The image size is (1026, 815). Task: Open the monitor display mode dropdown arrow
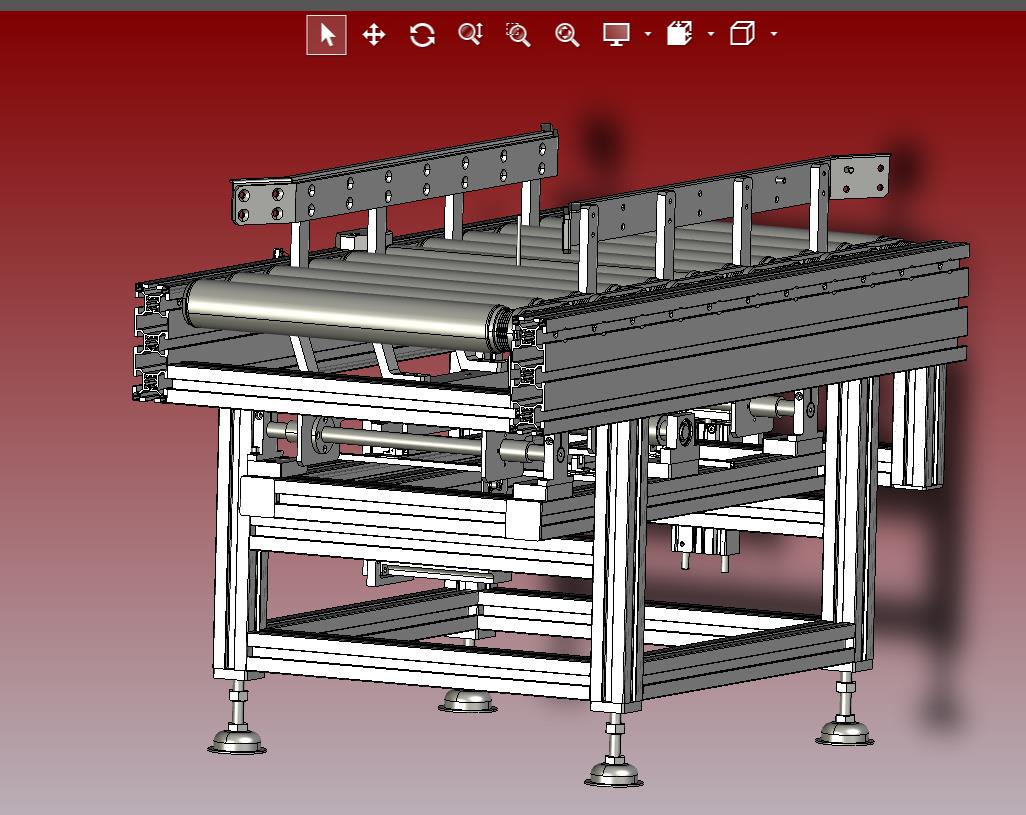(x=648, y=34)
